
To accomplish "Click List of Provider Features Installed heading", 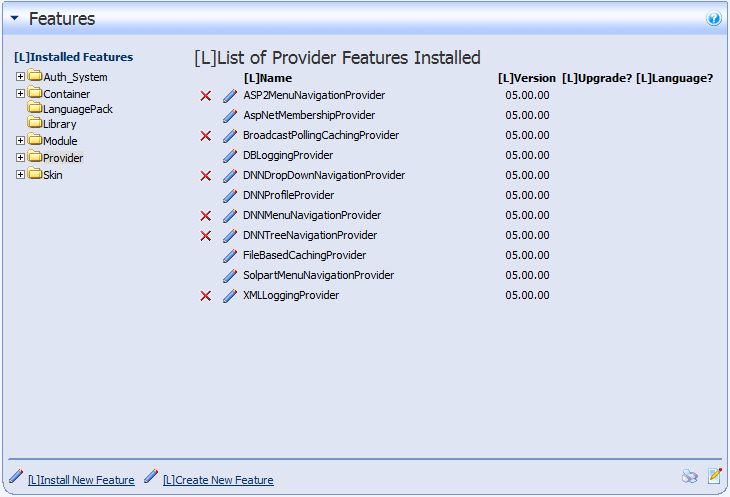I will 338,58.
